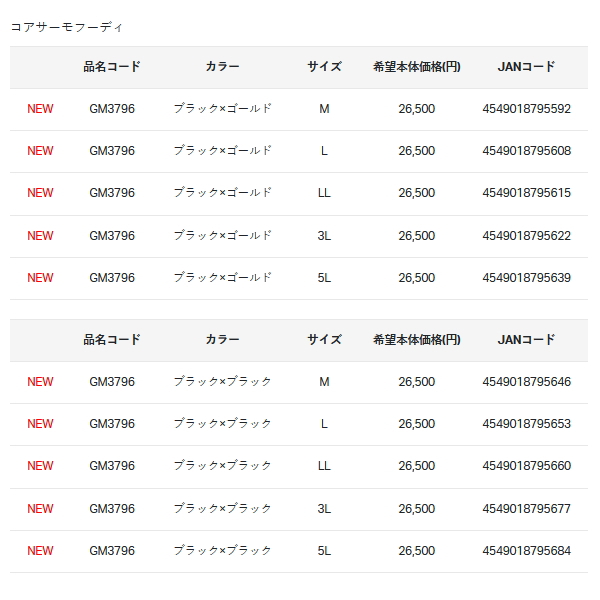Select JAN code 4549018795608
Screen dimensions: 600x600
526,151
